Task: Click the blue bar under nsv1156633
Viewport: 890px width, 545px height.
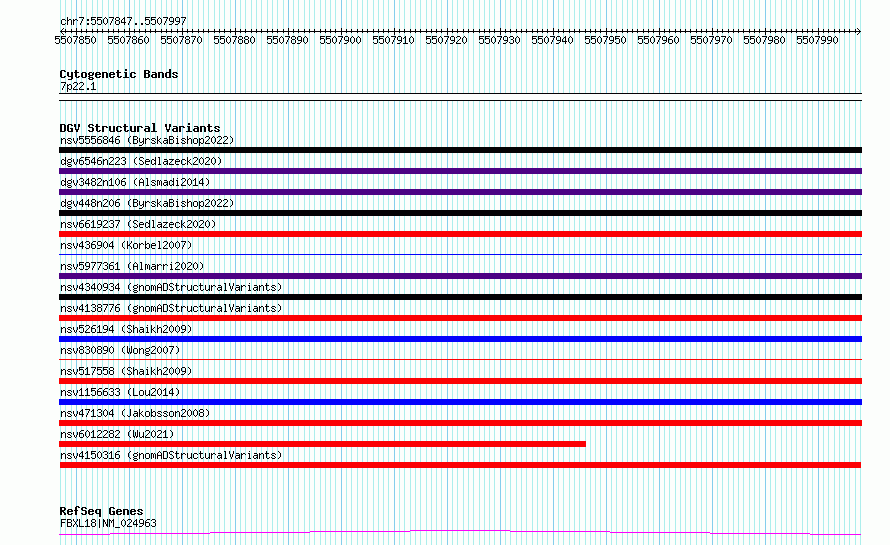Action: [460, 402]
